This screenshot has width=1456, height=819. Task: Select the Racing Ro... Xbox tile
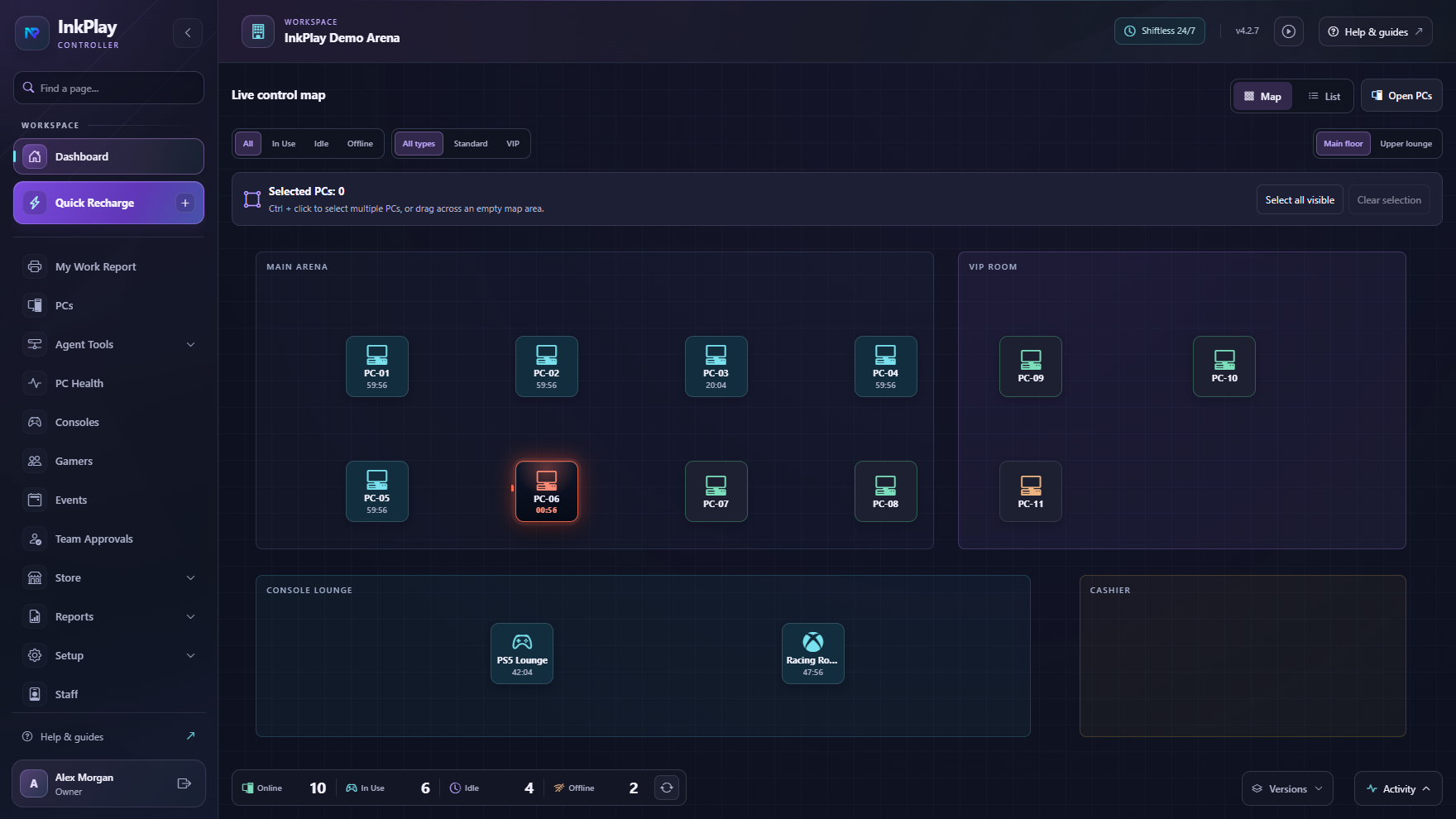pos(813,654)
